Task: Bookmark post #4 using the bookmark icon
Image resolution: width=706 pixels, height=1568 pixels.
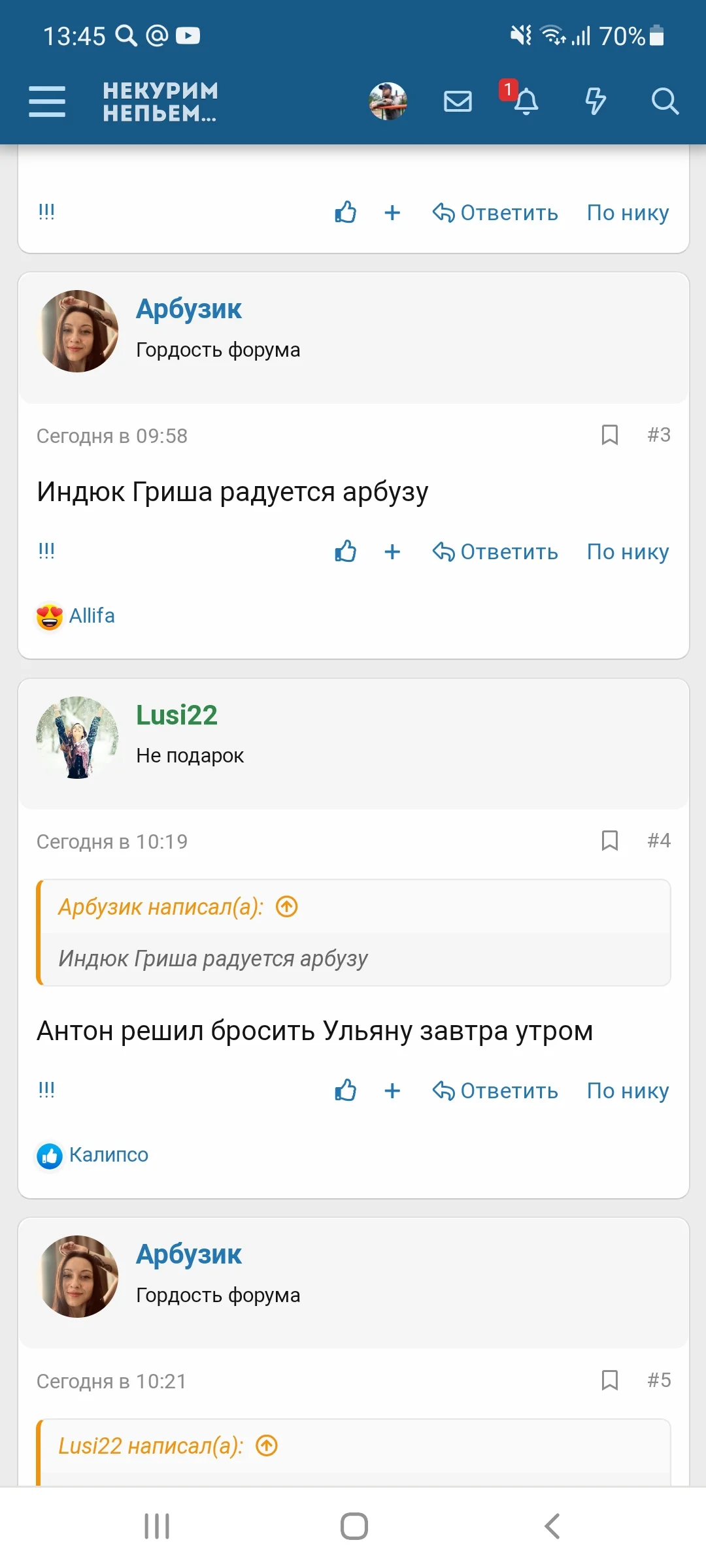Action: coord(609,841)
